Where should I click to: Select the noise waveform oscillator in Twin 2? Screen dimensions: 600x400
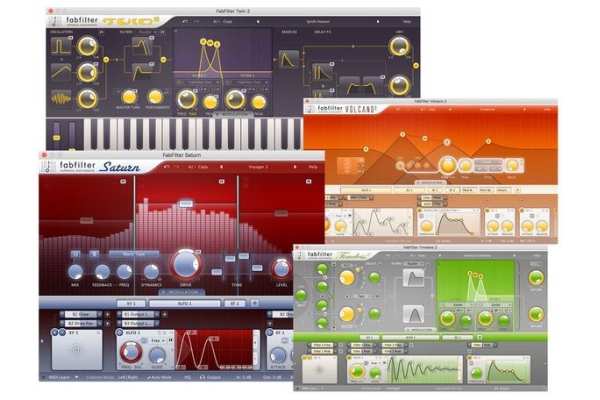61,99
